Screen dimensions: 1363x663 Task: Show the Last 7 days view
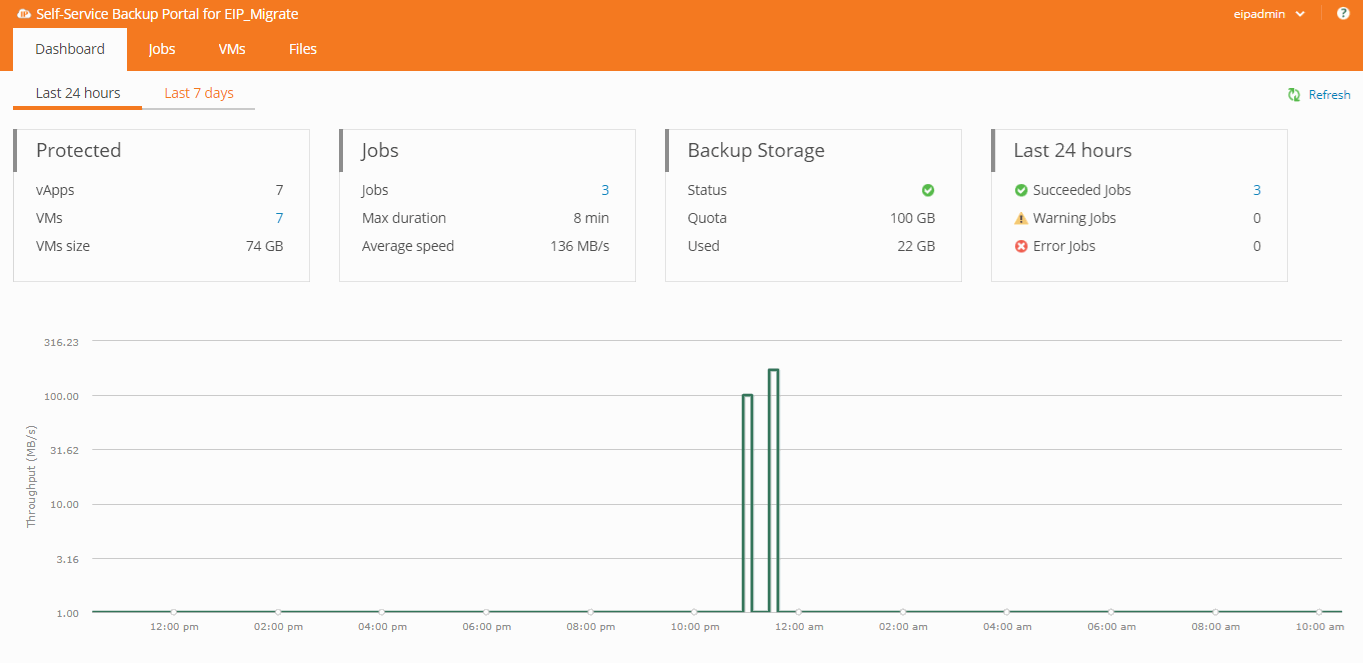click(x=199, y=93)
